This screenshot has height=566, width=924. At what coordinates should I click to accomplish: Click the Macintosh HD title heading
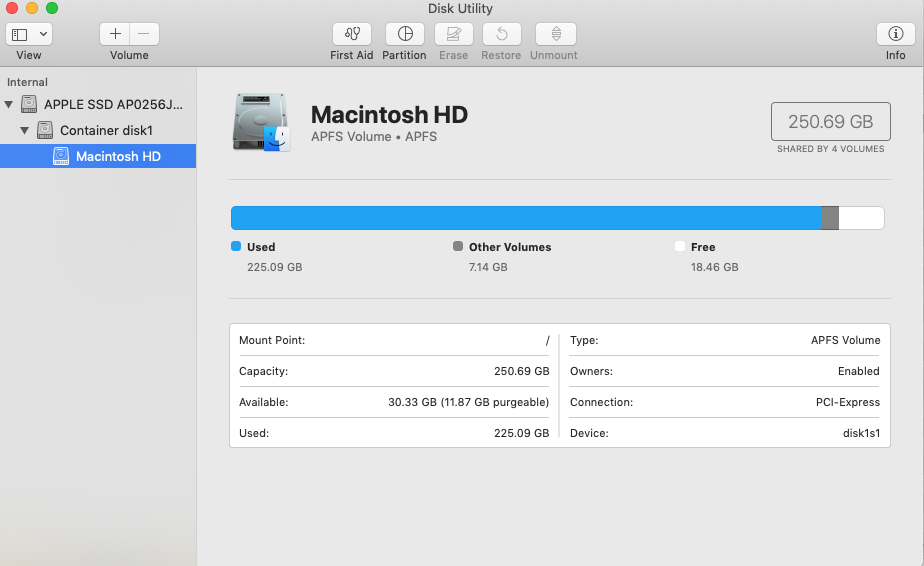point(389,115)
